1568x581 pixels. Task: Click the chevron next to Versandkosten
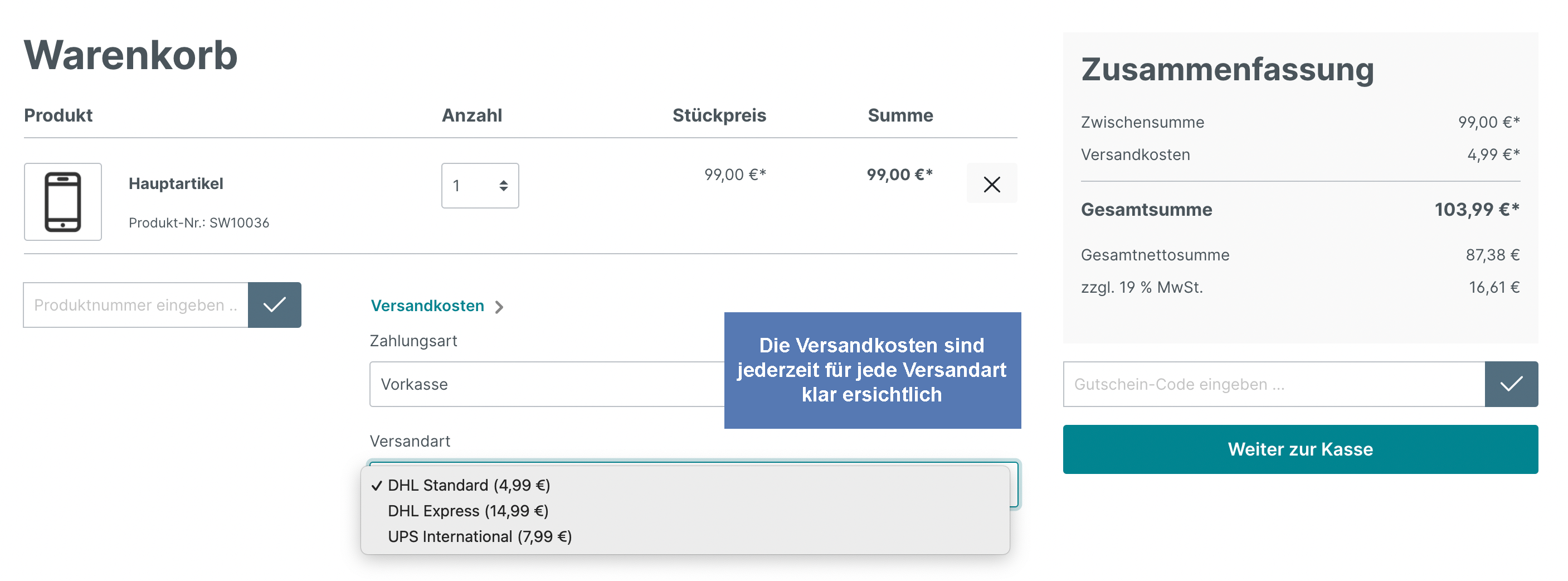(x=499, y=307)
